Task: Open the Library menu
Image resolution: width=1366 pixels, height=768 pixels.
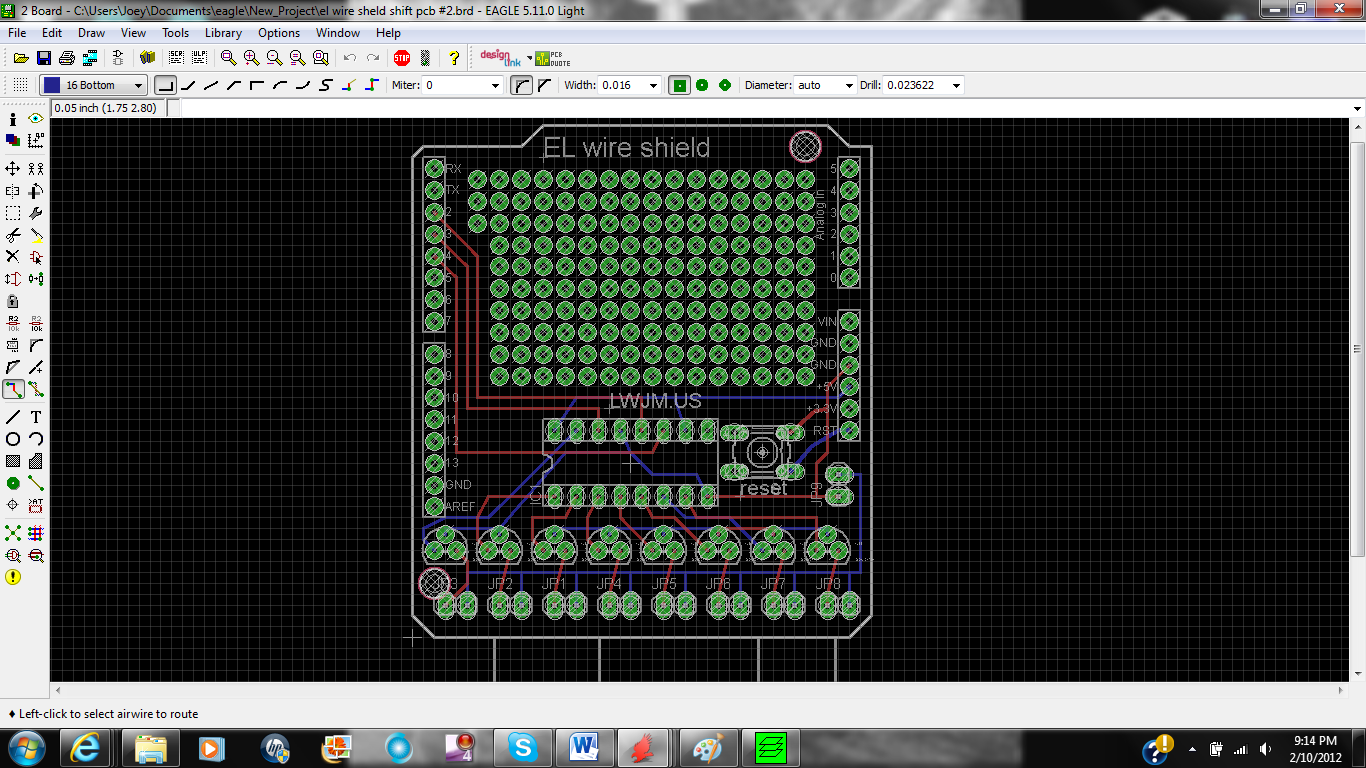Action: tap(222, 33)
